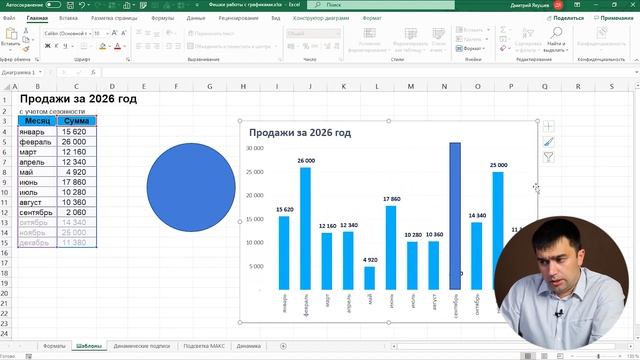Screen dimensions: 640x360
Task: Collapse the ribbon with chevron
Action: (636, 60)
